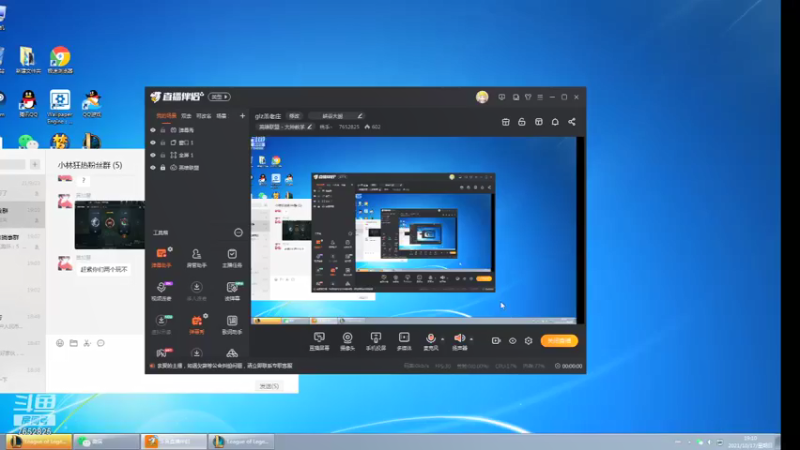
Task: Lock the 全屏 1 source
Action: [x=163, y=155]
